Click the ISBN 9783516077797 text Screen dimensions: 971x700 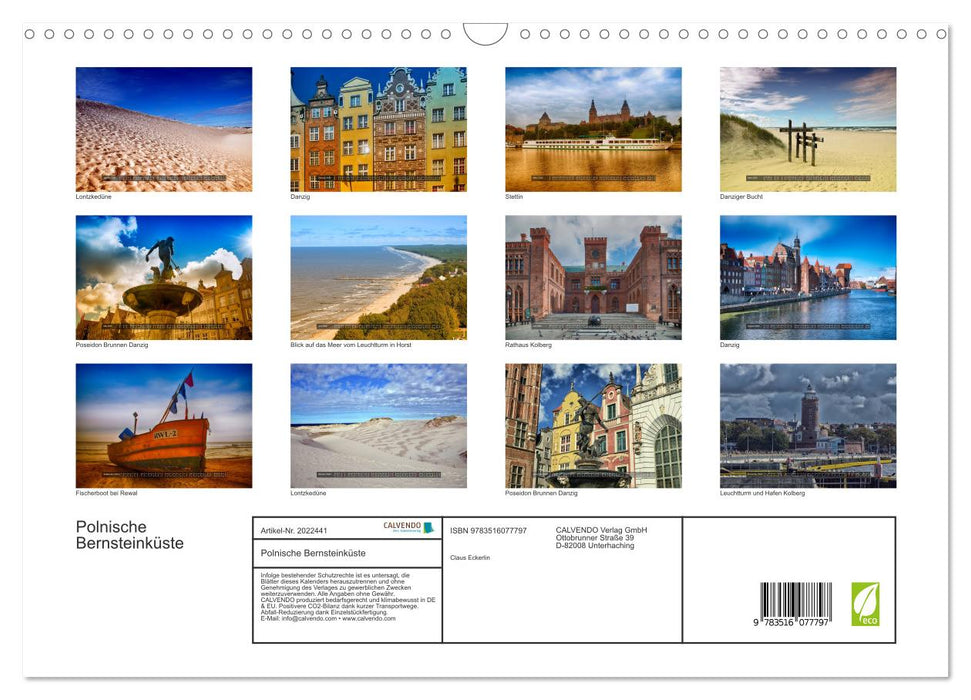(488, 530)
